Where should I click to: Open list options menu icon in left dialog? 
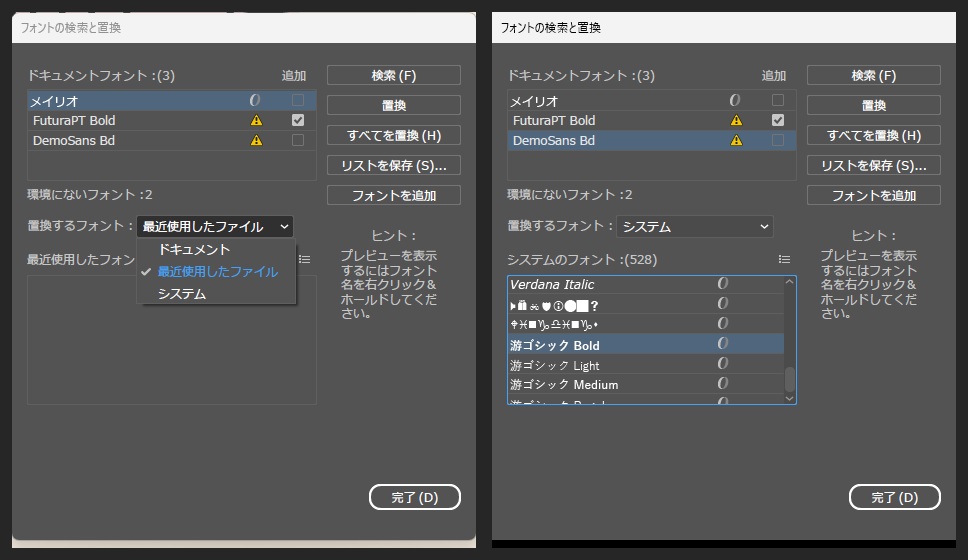pyautogui.click(x=304, y=259)
